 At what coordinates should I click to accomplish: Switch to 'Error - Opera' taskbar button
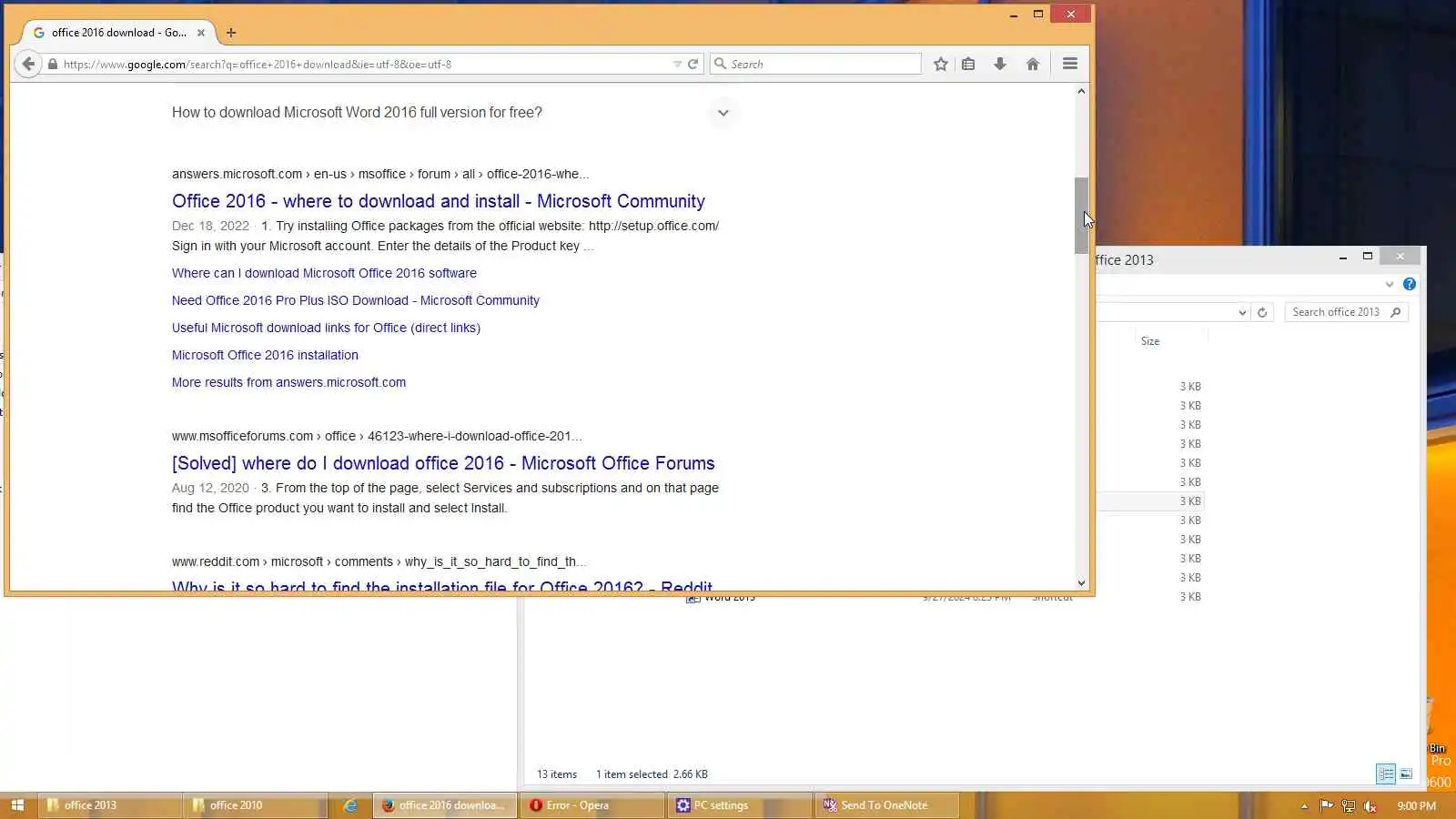591,805
